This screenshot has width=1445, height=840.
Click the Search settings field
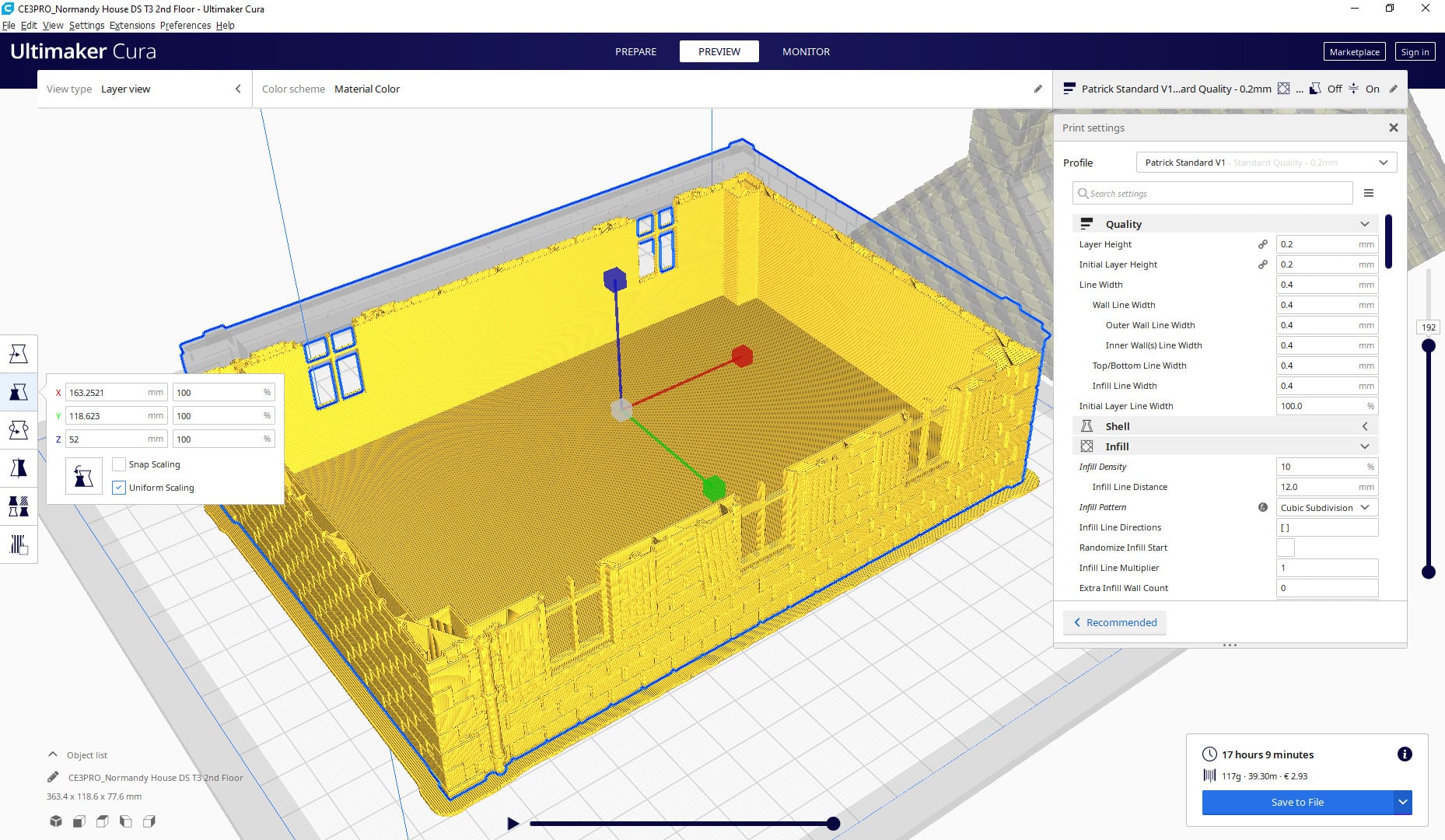(x=1212, y=193)
